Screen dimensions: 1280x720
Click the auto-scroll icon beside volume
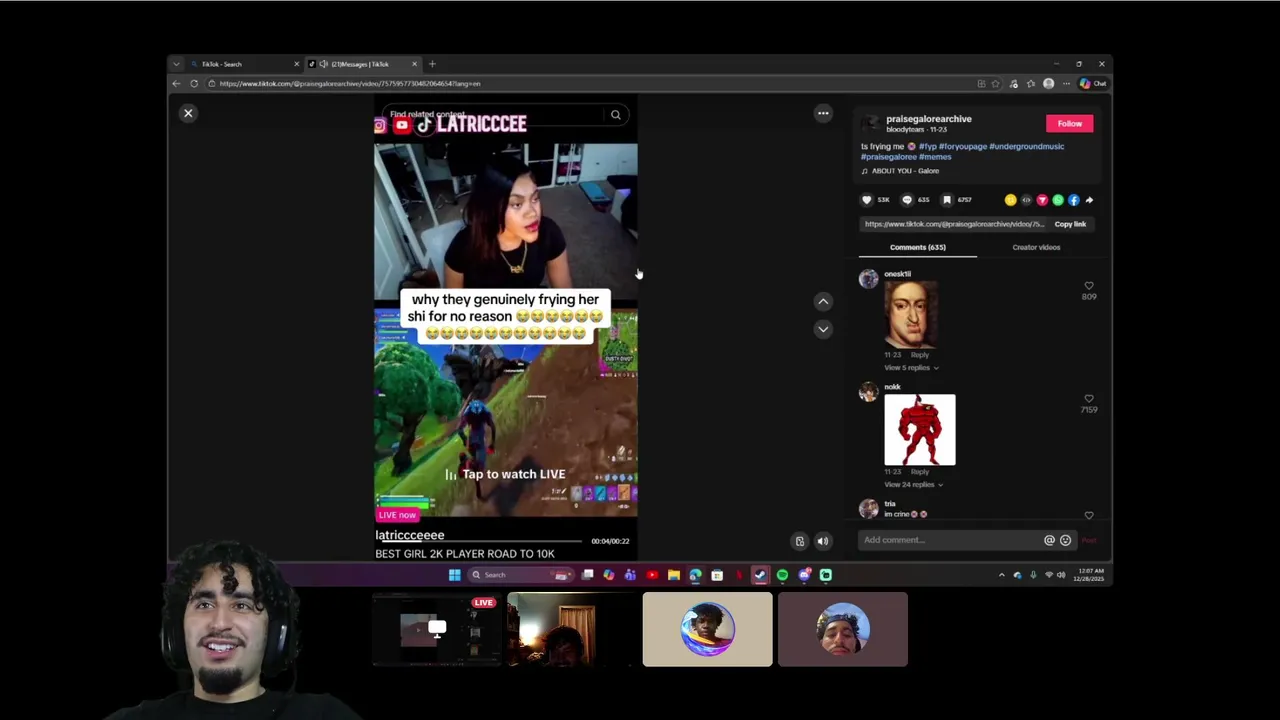(799, 541)
